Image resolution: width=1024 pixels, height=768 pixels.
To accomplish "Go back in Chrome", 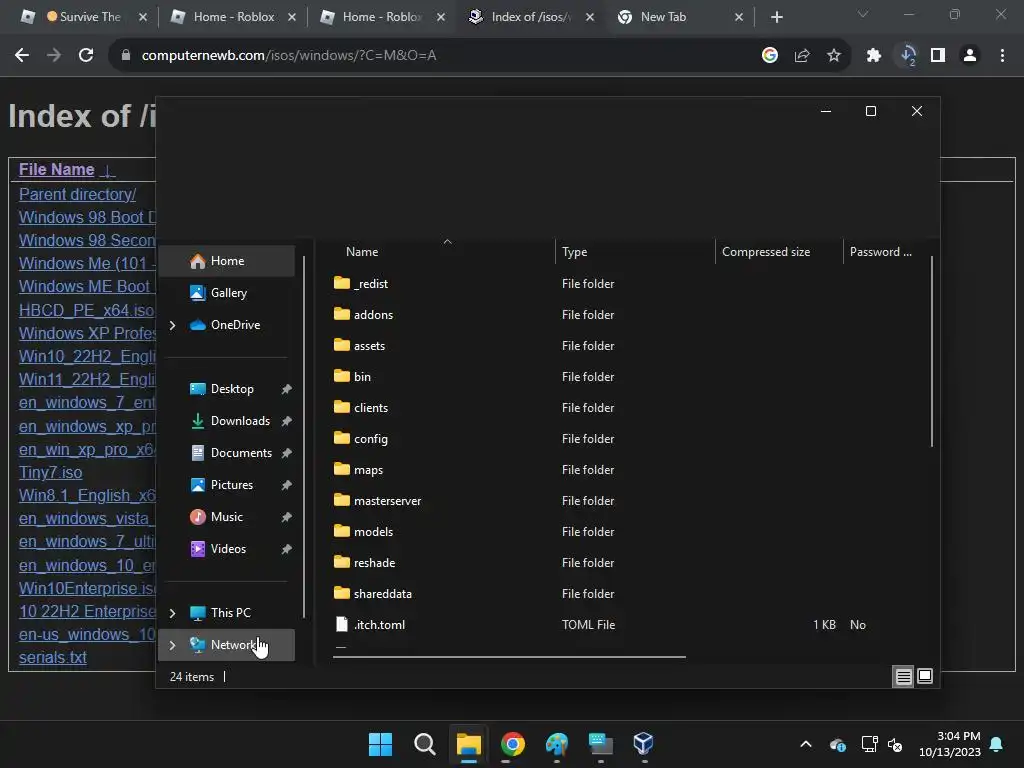I will point(22,56).
